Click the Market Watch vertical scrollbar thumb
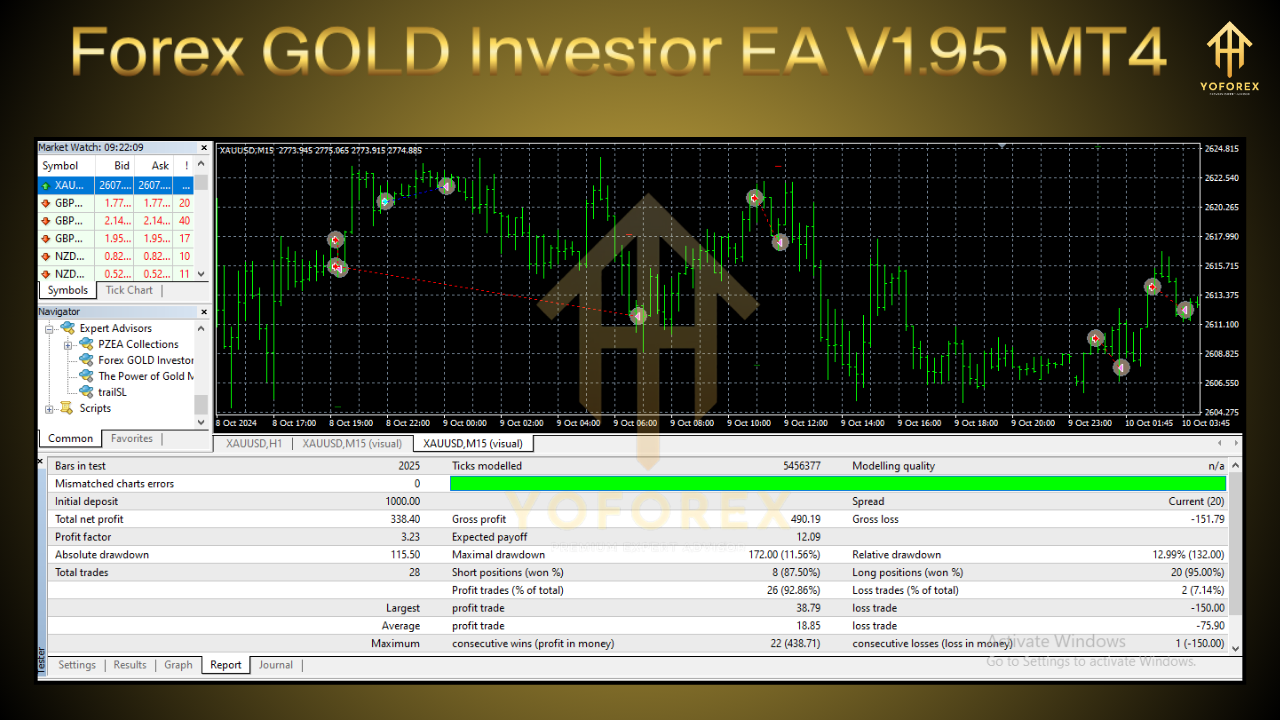This screenshot has height=720, width=1280. coord(201,182)
